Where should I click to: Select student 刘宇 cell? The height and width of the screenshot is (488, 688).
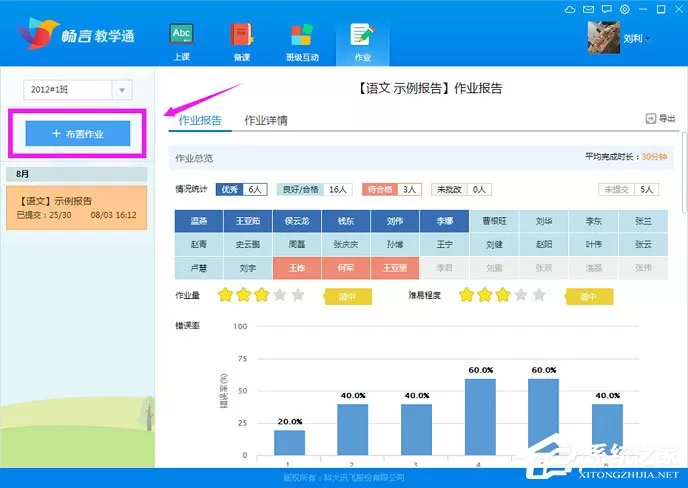tap(248, 268)
